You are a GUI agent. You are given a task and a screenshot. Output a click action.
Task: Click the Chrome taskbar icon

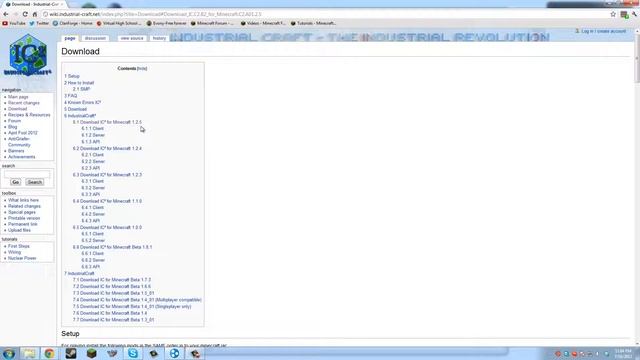pyautogui.click(x=49, y=353)
